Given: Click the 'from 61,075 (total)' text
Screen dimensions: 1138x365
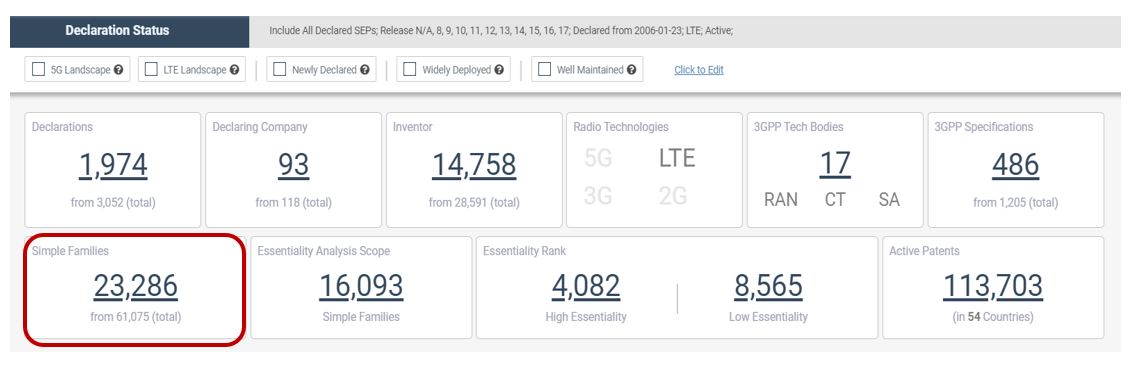Looking at the screenshot, I should coord(135,317).
